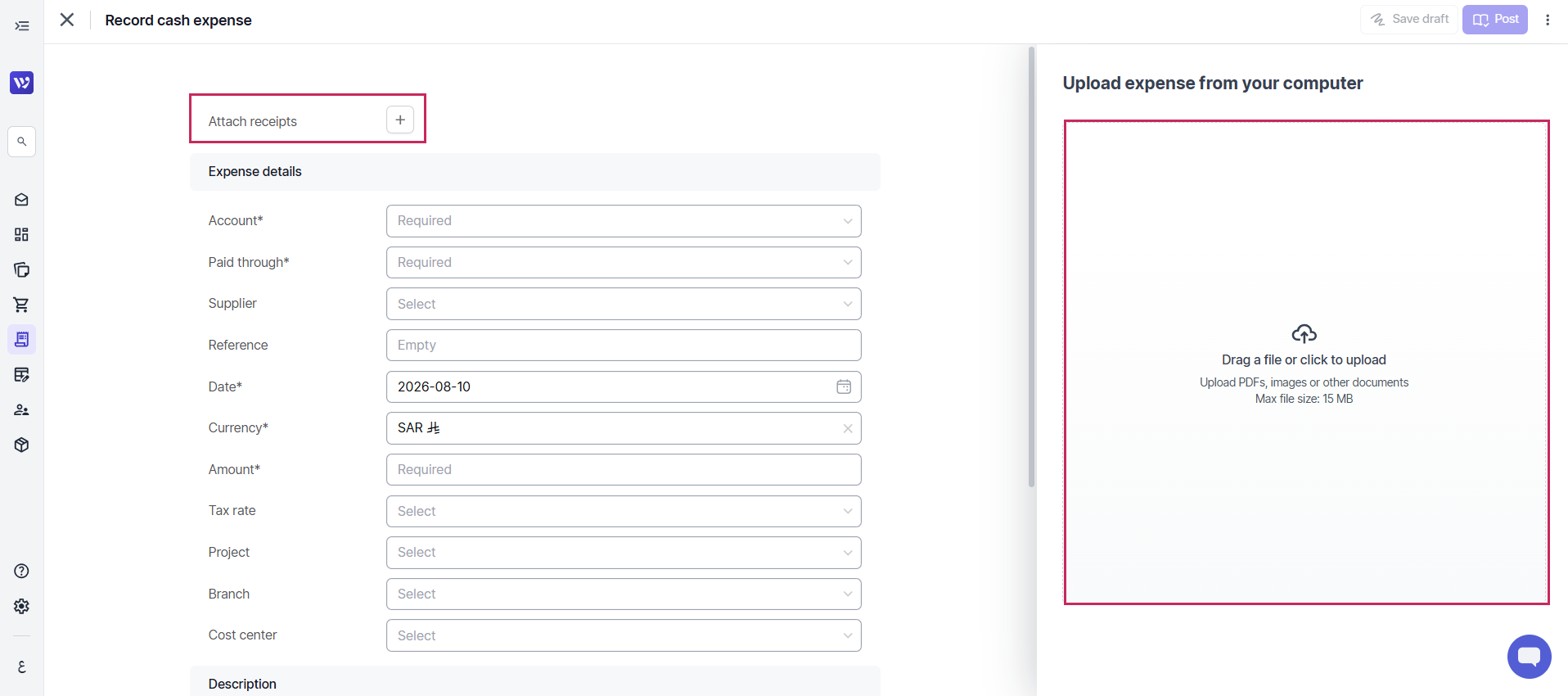Open the shopping cart icon in the sidebar
This screenshot has height=696, width=1568.
[x=22, y=305]
